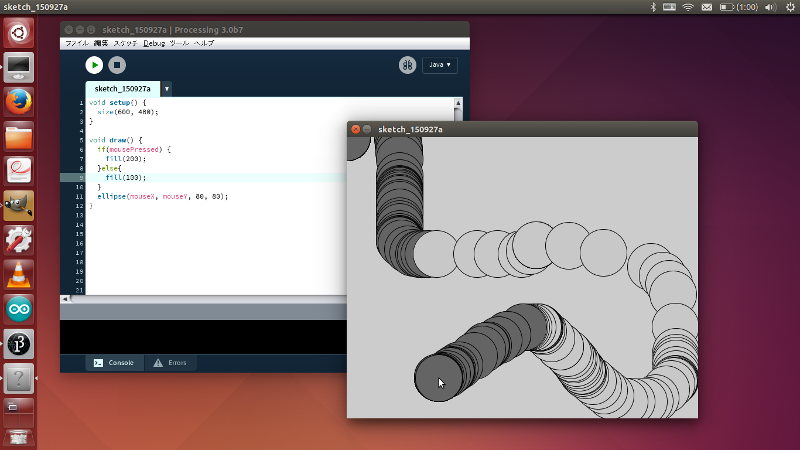Open the ツール (Tools) menu
800x450 pixels.
click(x=179, y=43)
